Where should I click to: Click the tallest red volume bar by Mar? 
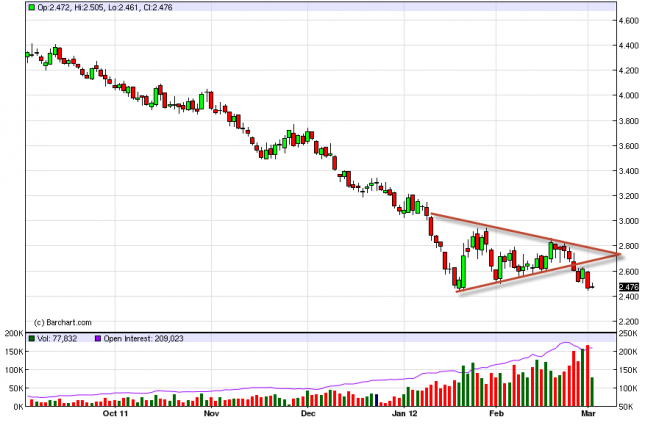click(587, 376)
